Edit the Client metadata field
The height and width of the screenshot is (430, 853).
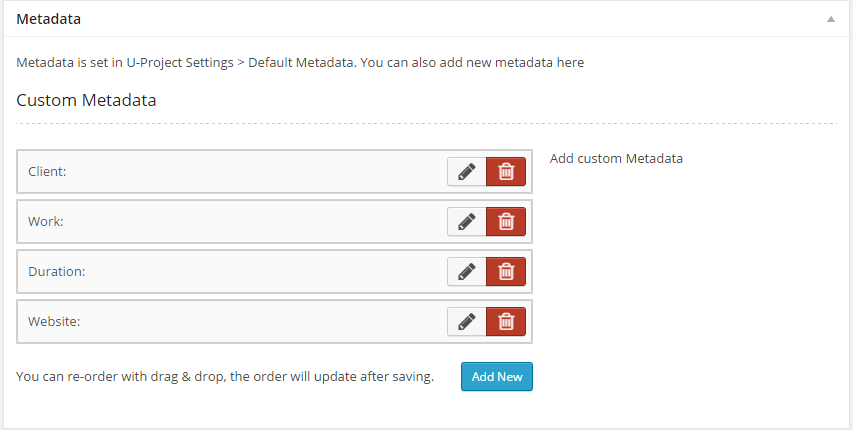point(466,171)
